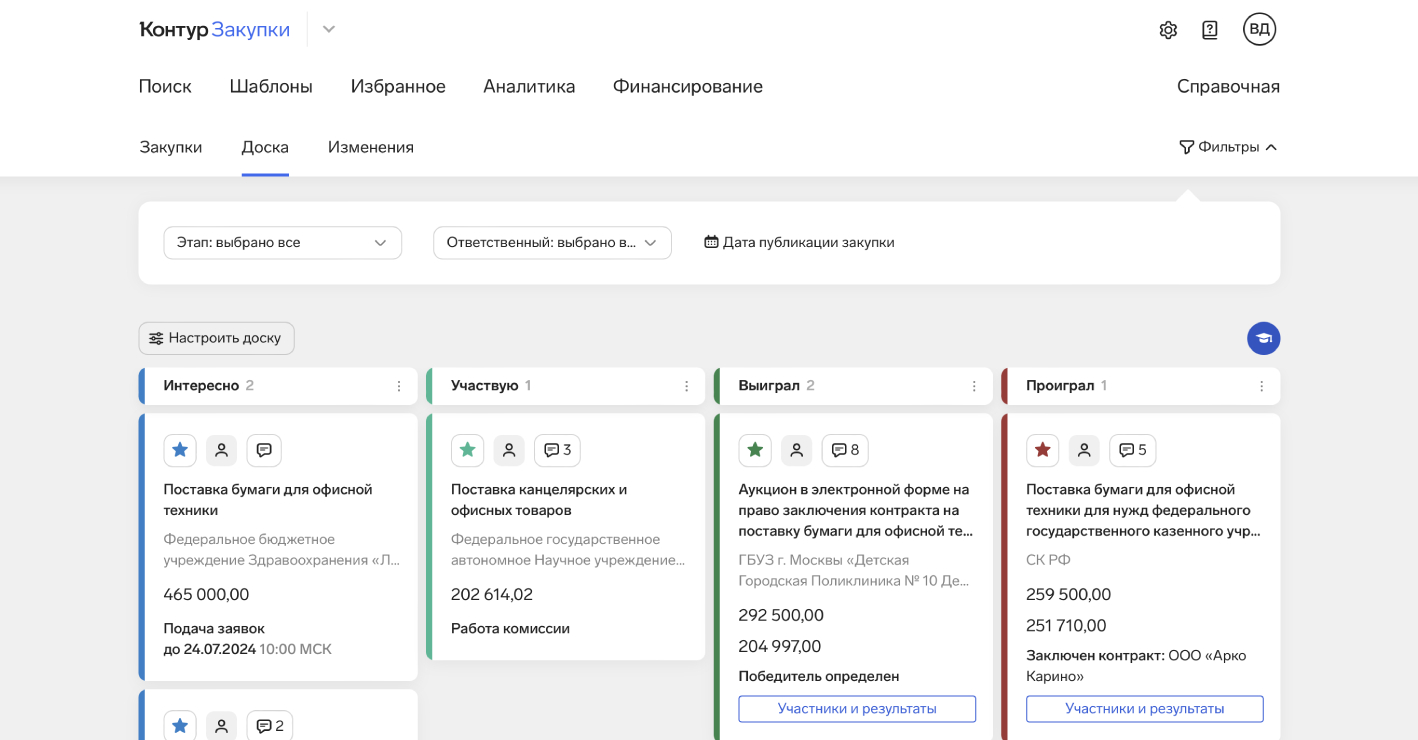Image resolution: width=1418 pixels, height=740 pixels.
Task: Open the help document icon in header
Action: [x=1209, y=30]
